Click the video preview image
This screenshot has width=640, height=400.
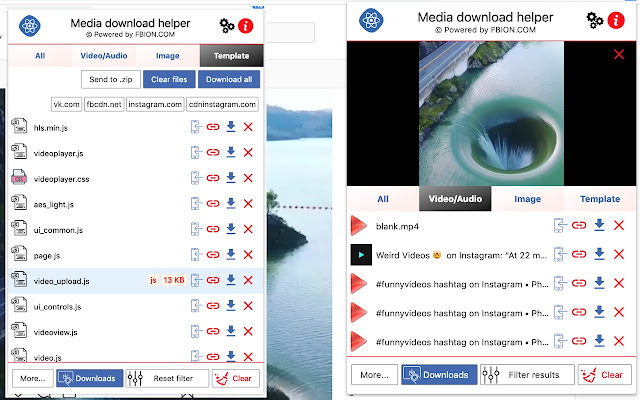[x=491, y=113]
